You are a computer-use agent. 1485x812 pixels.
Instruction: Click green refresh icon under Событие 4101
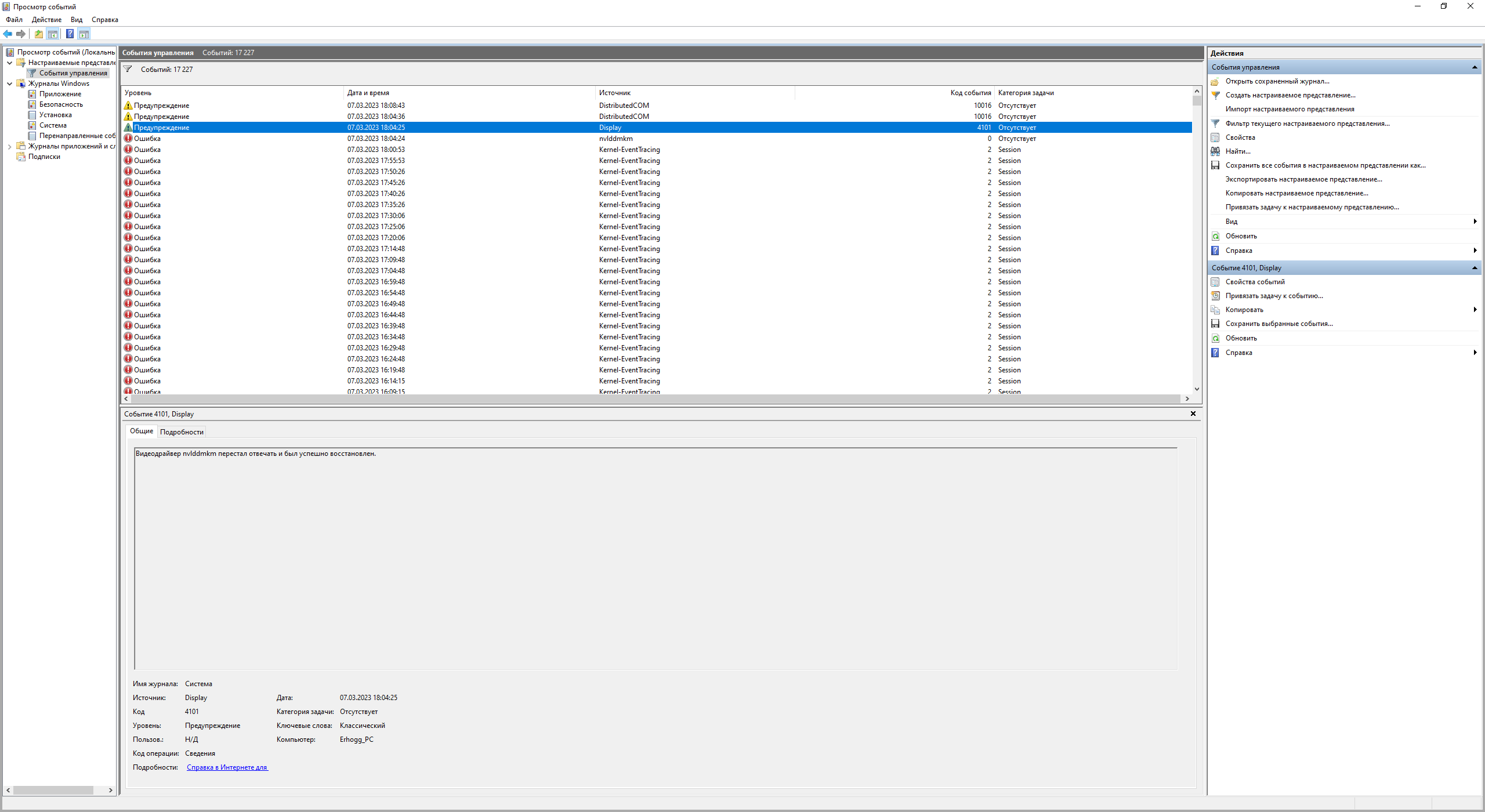coord(1215,338)
